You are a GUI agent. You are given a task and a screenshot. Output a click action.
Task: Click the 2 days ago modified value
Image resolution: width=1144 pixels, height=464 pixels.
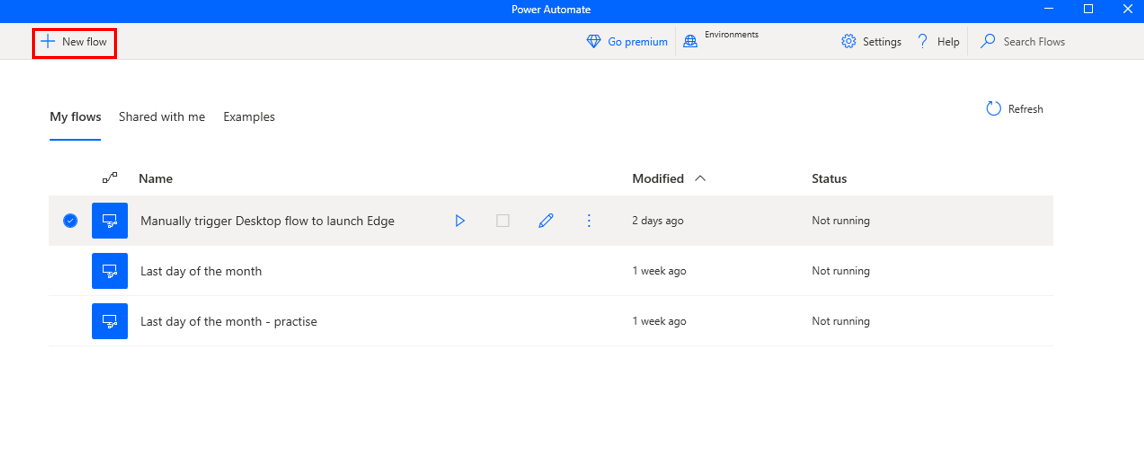click(657, 221)
